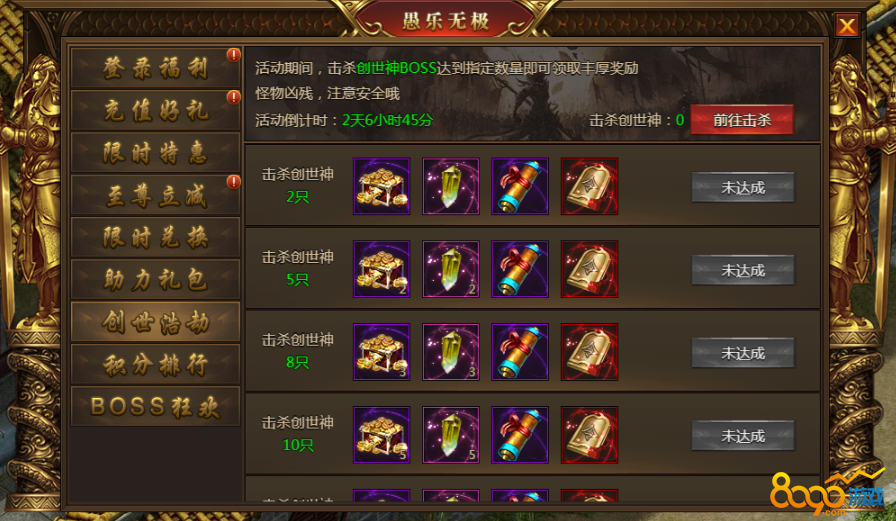
Task: Click gold treasure chest reward in 2只 row
Action: [x=382, y=186]
